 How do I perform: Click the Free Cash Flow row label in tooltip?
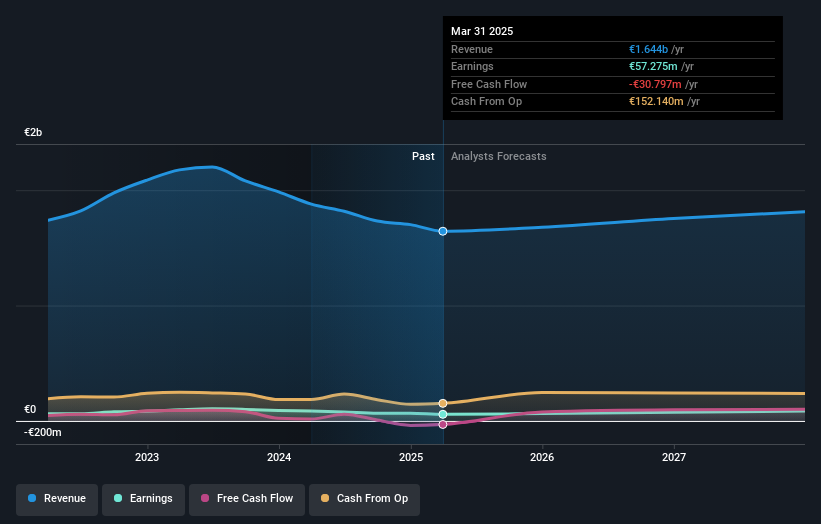click(x=489, y=84)
